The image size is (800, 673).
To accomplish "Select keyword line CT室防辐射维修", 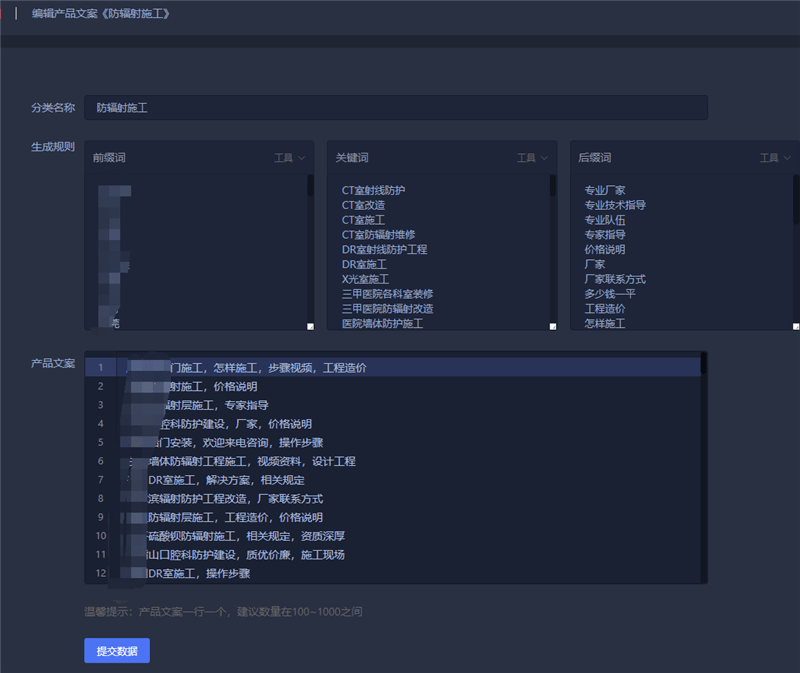I will (379, 235).
